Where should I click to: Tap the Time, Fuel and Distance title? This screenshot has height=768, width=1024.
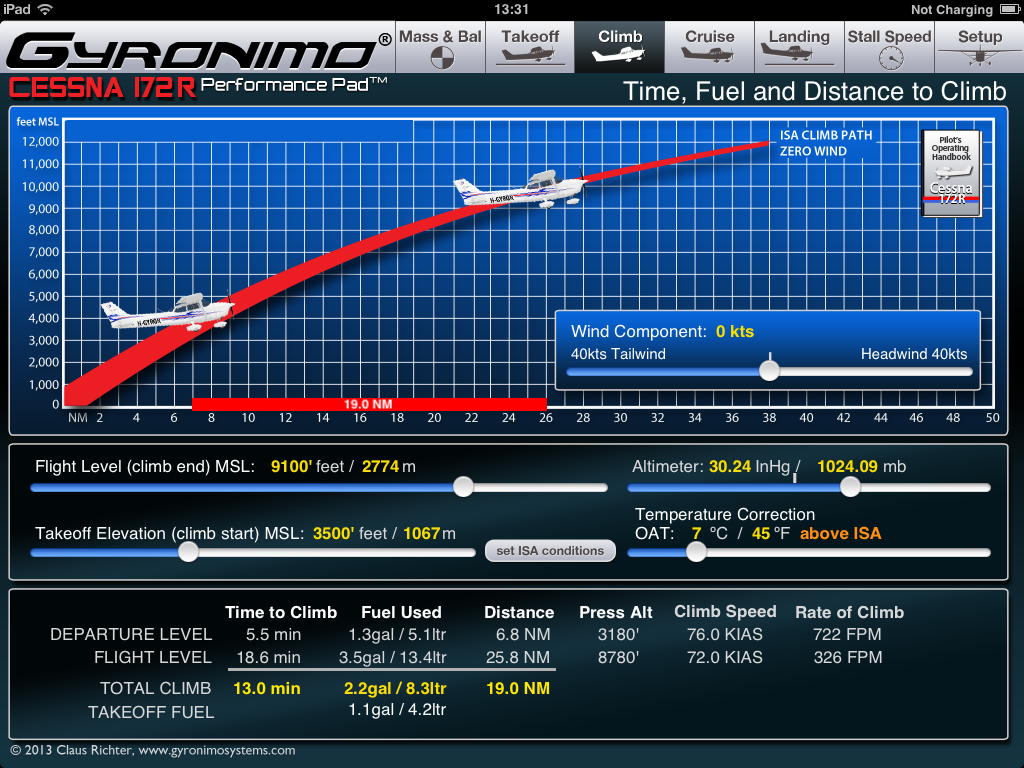(x=814, y=91)
